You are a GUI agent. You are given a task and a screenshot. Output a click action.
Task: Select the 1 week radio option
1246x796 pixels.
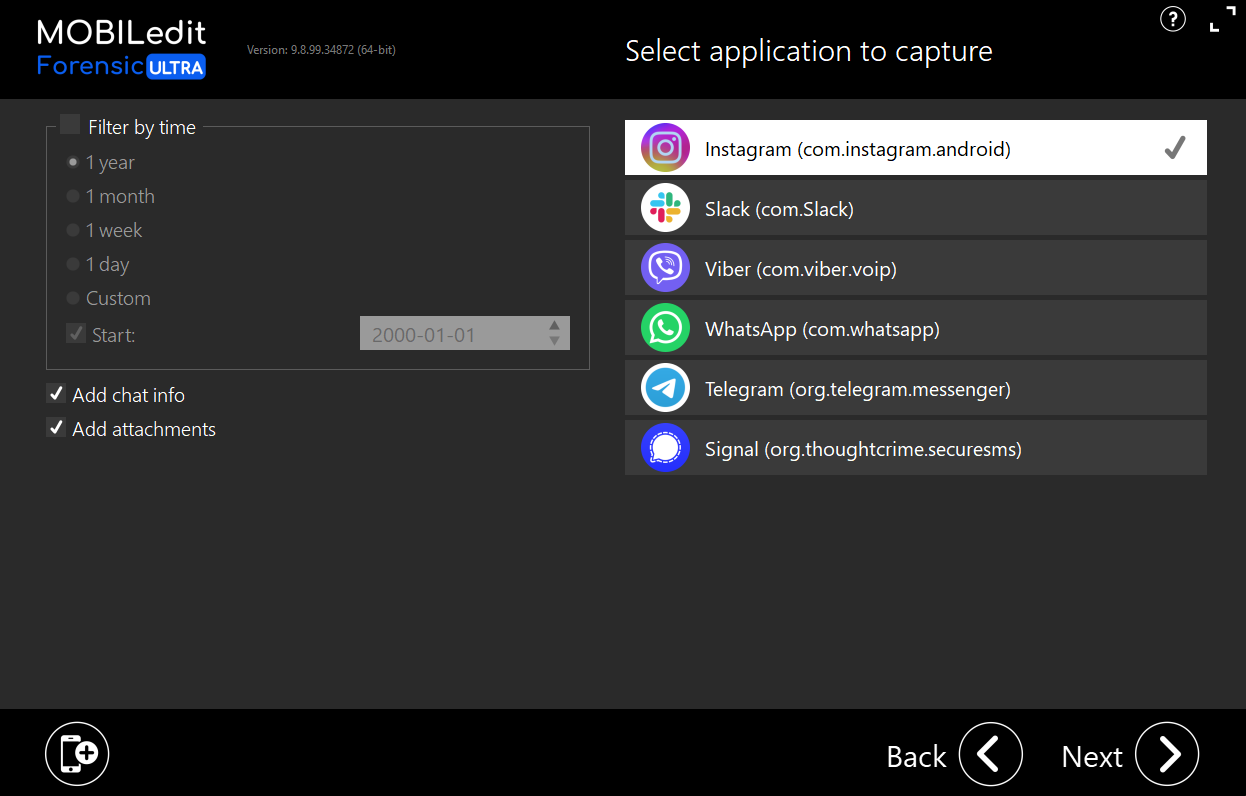pyautogui.click(x=73, y=230)
